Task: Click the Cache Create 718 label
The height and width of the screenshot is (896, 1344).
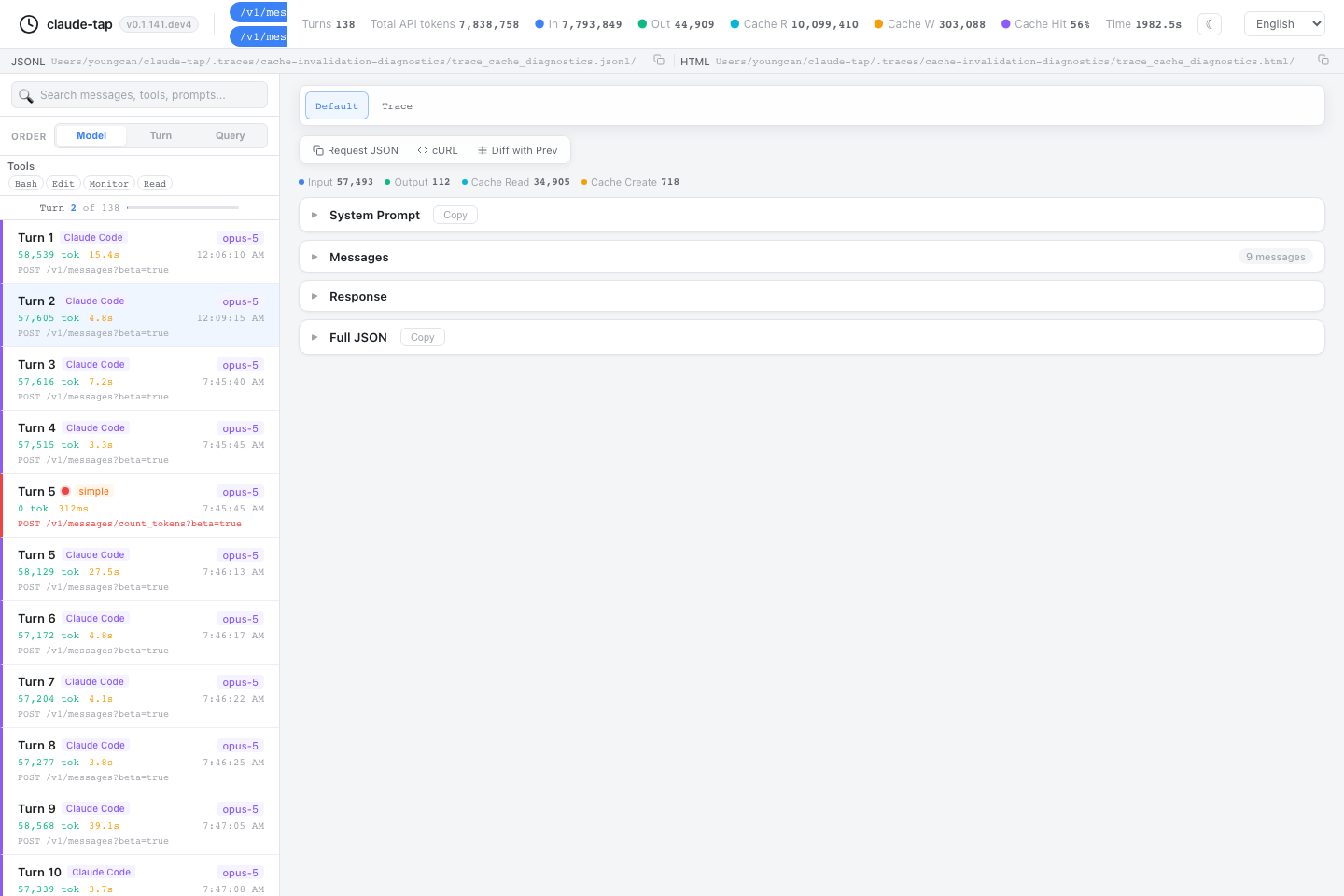Action: (x=630, y=182)
